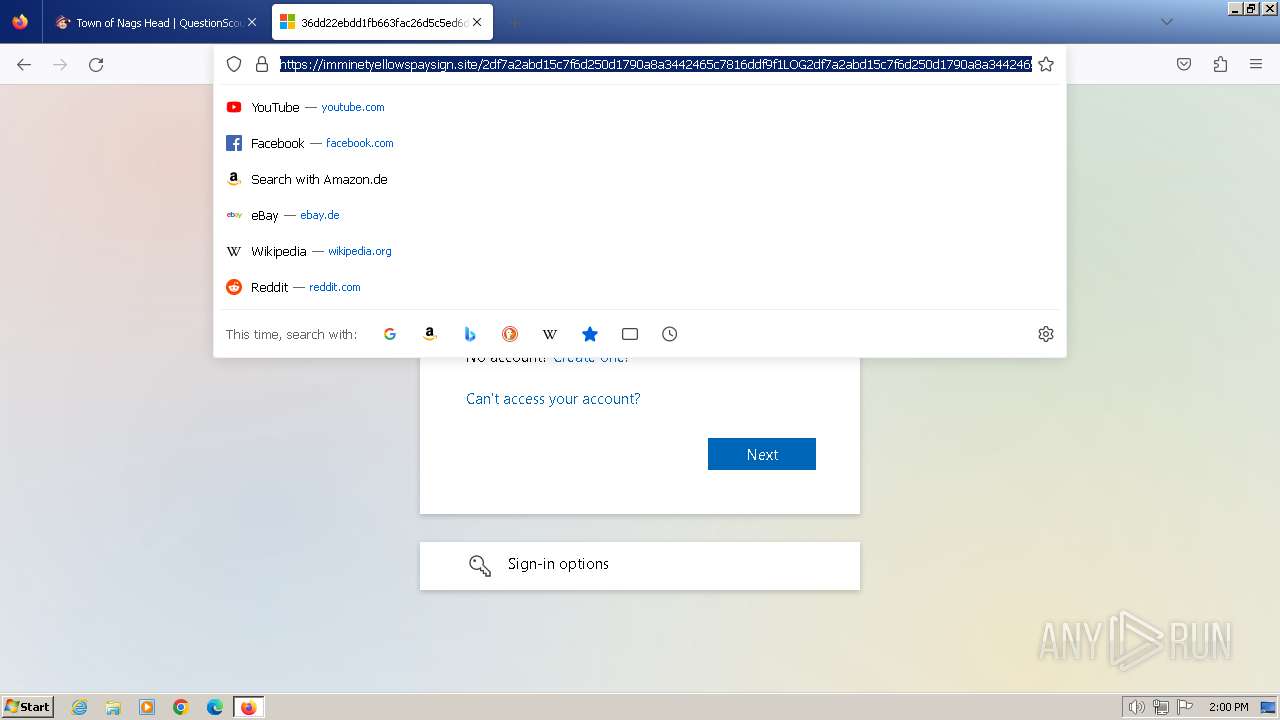Select Search with Amazon.de suggestion

pos(640,179)
